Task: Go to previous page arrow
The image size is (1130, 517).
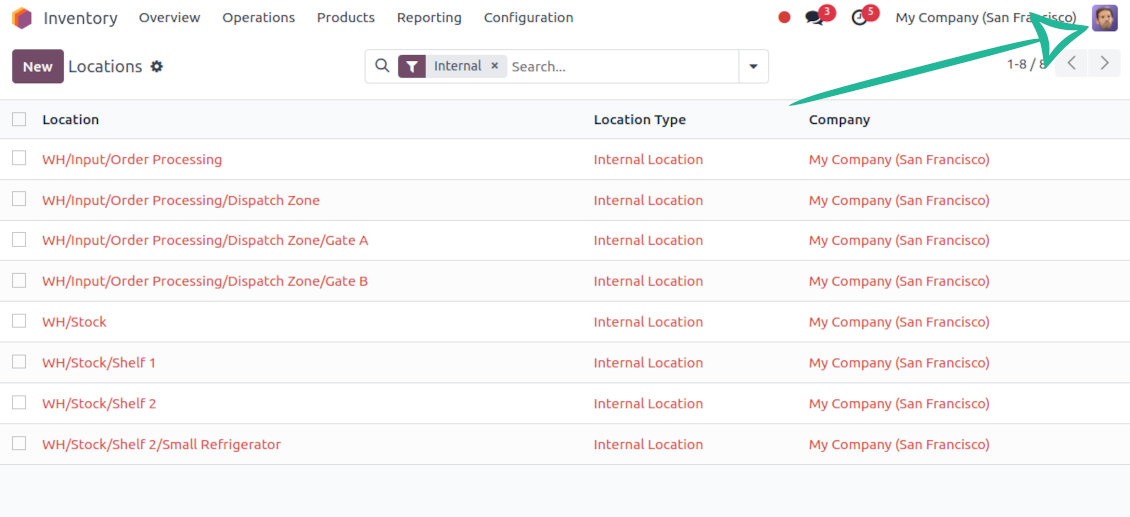Action: (1071, 63)
